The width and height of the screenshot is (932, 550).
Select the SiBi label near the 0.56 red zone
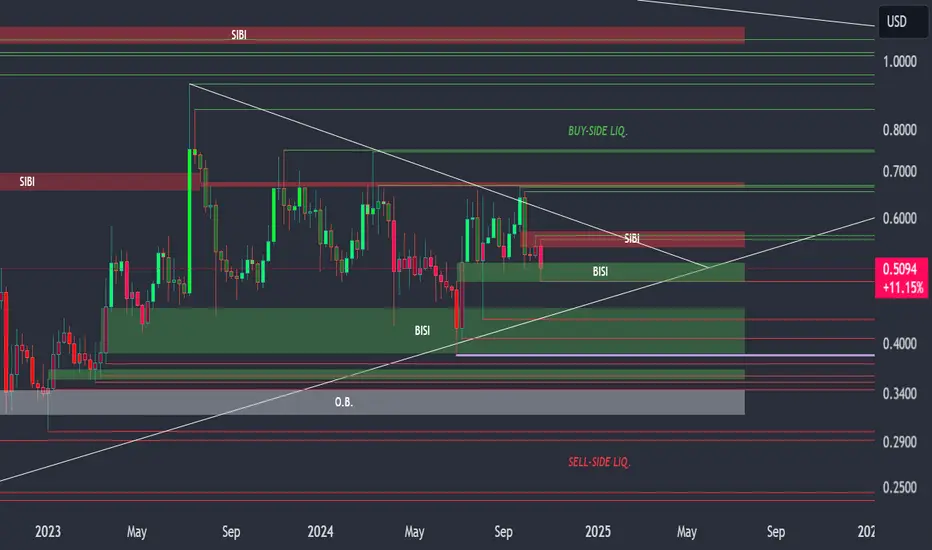pos(632,238)
